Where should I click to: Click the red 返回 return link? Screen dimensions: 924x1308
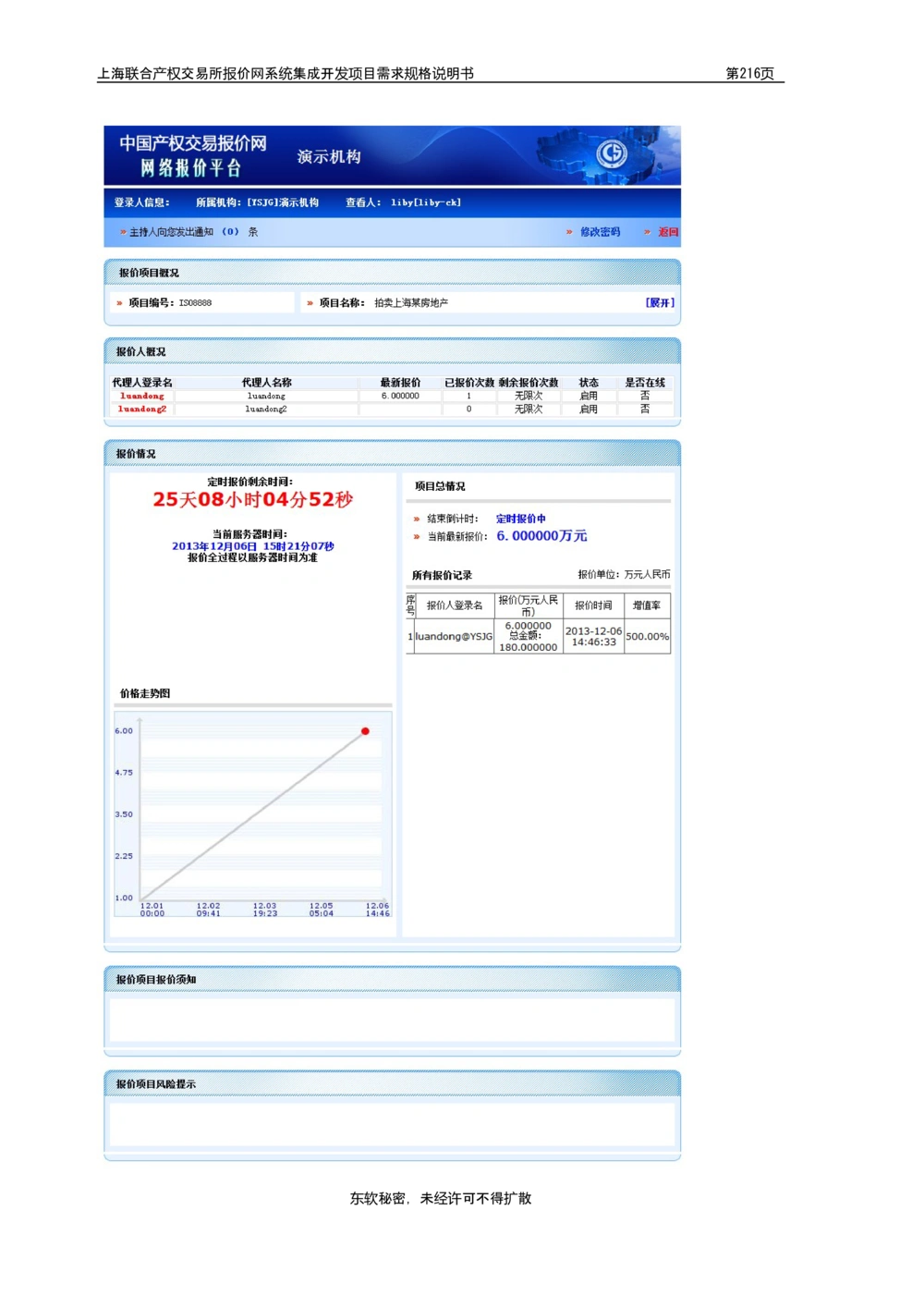[x=668, y=232]
